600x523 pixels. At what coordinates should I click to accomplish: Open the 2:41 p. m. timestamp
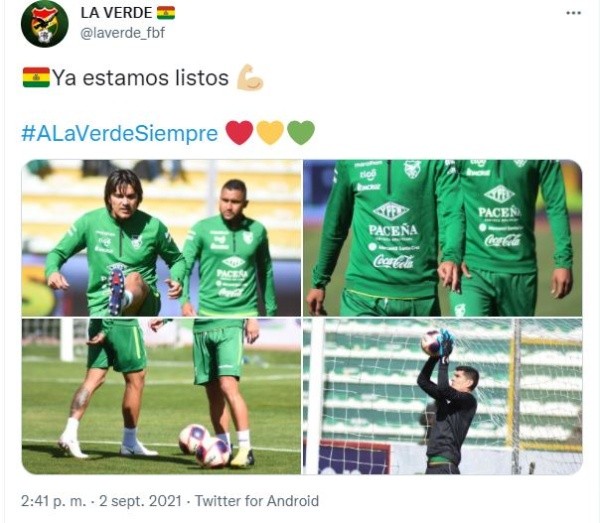54,501
